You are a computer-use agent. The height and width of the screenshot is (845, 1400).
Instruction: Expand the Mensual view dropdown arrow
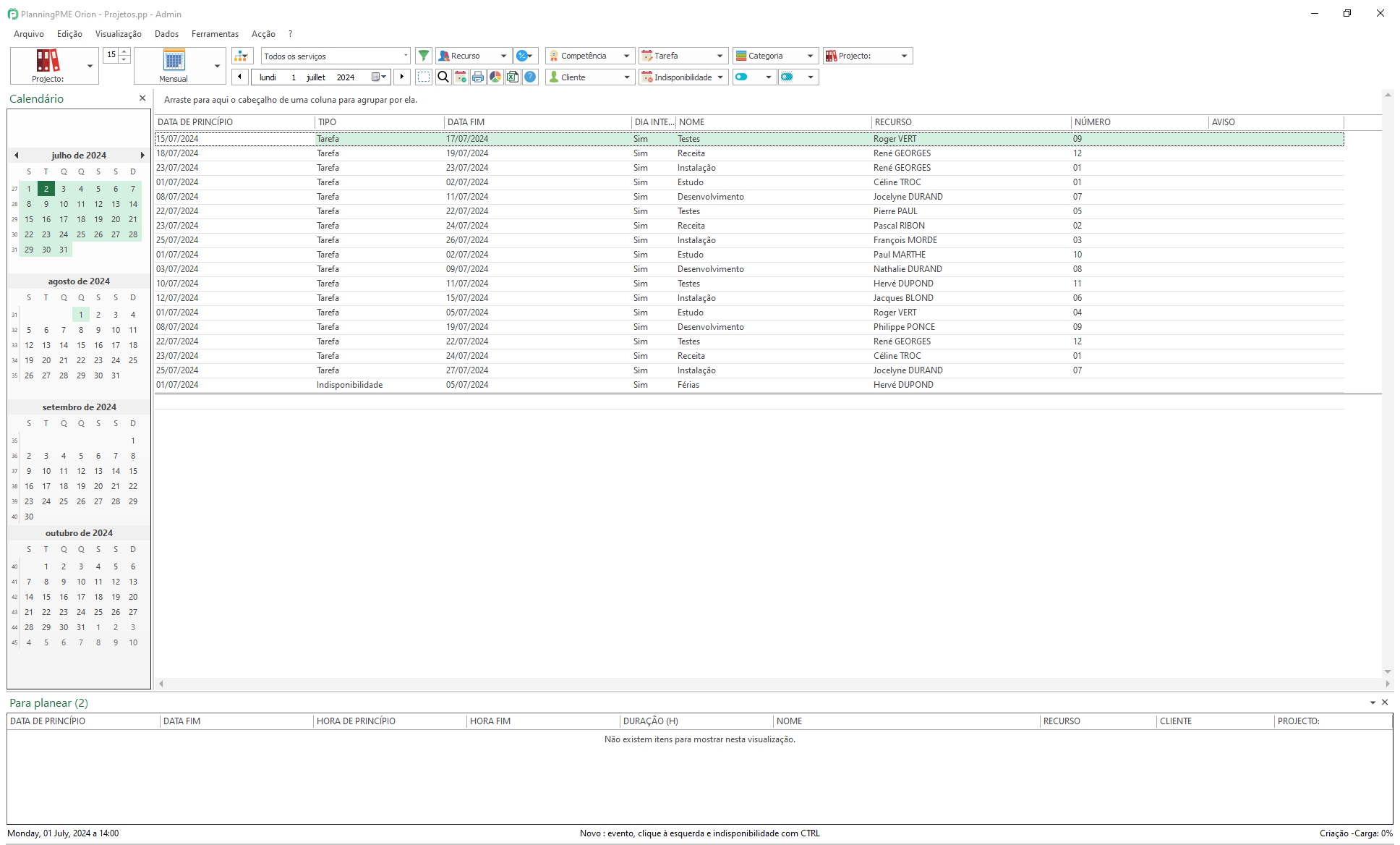tap(218, 66)
